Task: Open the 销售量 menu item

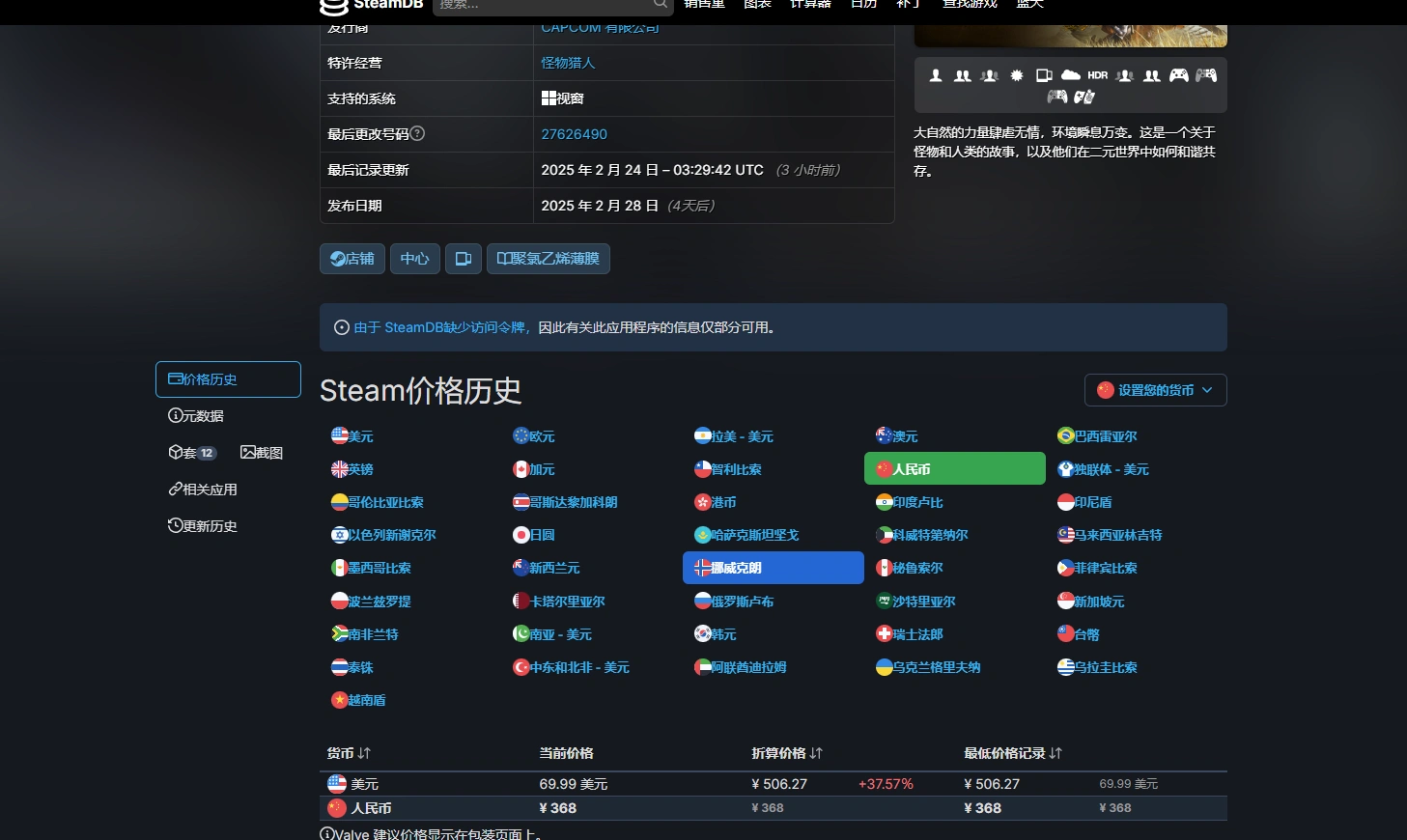Action: (704, 5)
